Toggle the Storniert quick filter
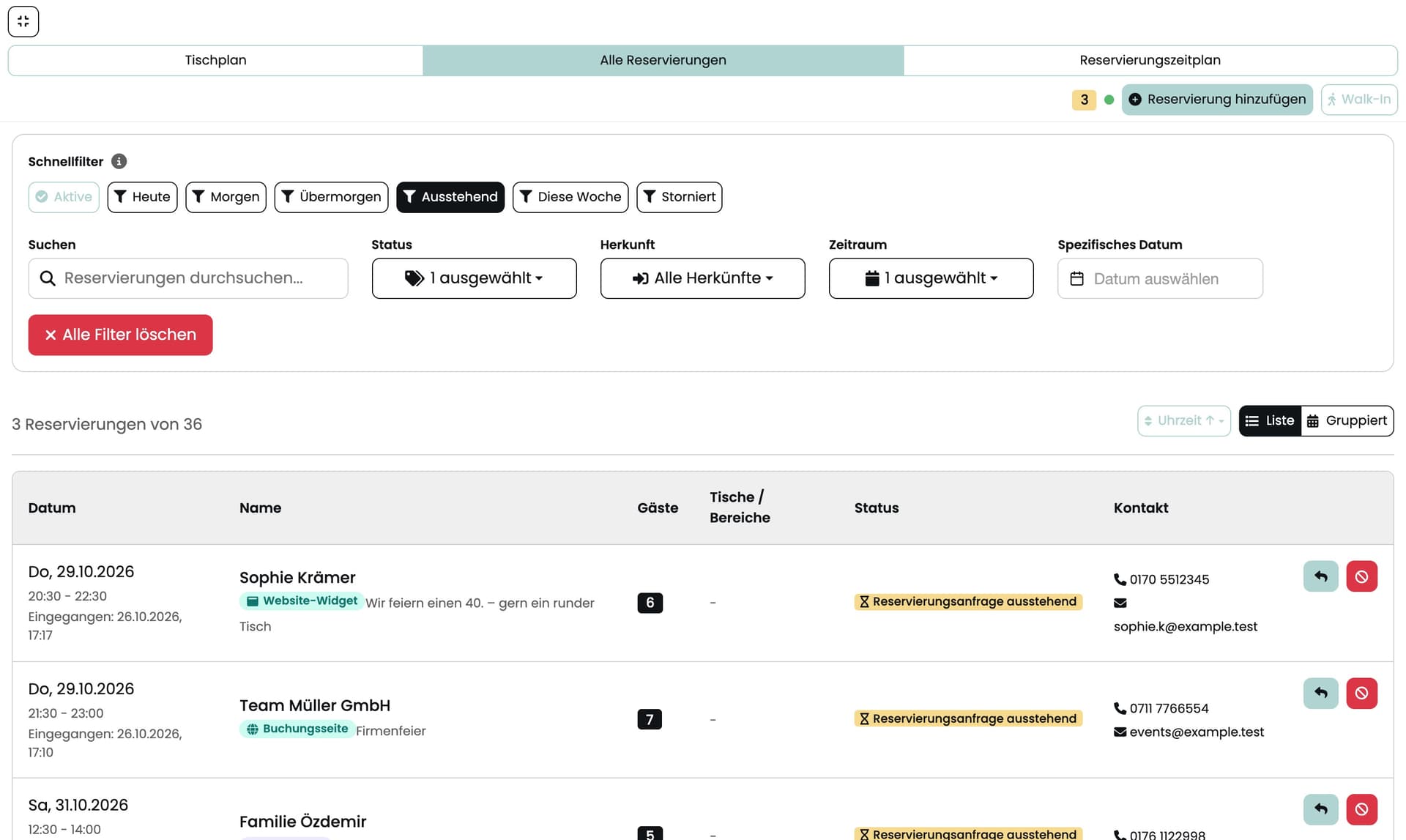The image size is (1406, 840). pos(679,197)
